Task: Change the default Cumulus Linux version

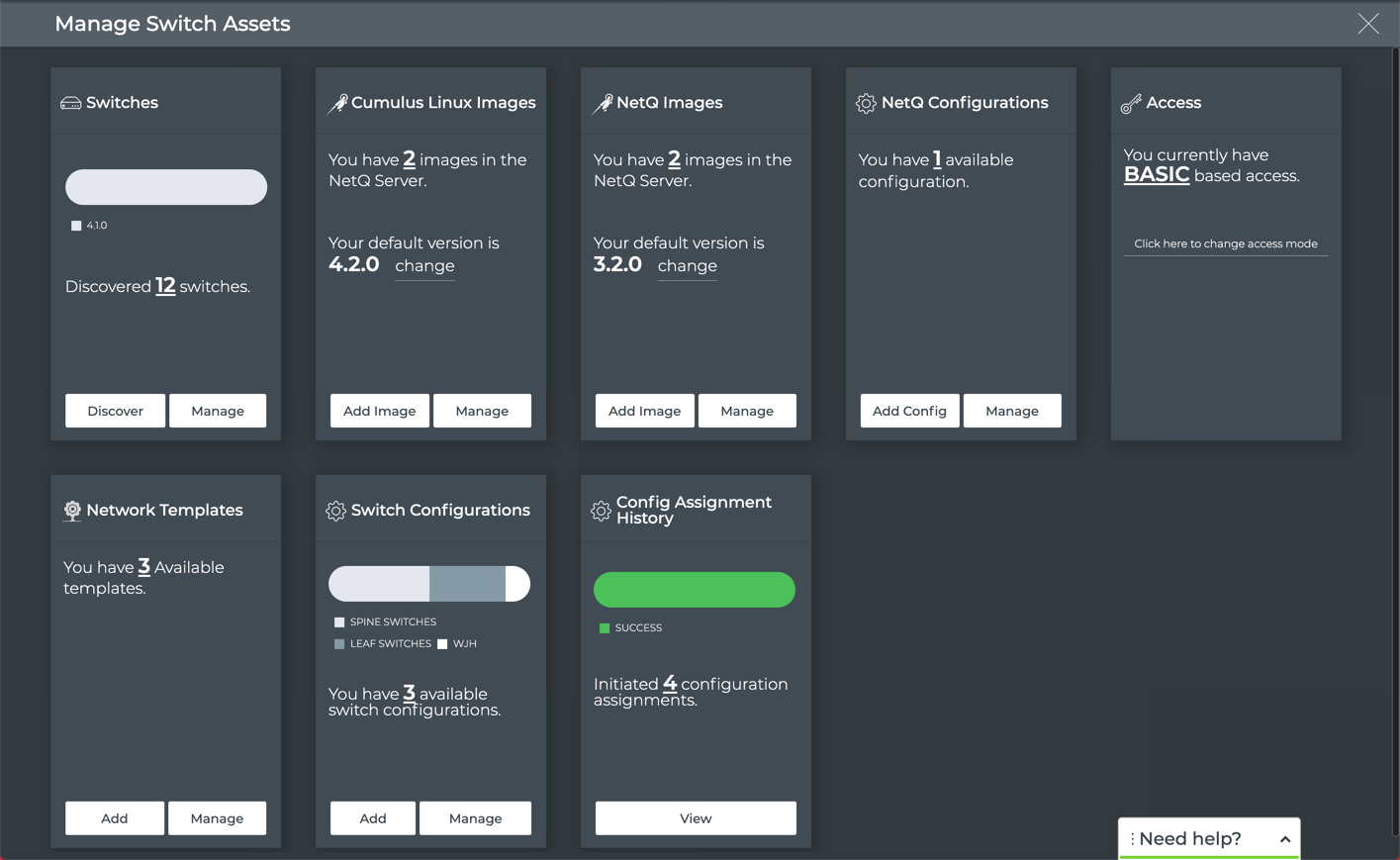Action: 423,265
